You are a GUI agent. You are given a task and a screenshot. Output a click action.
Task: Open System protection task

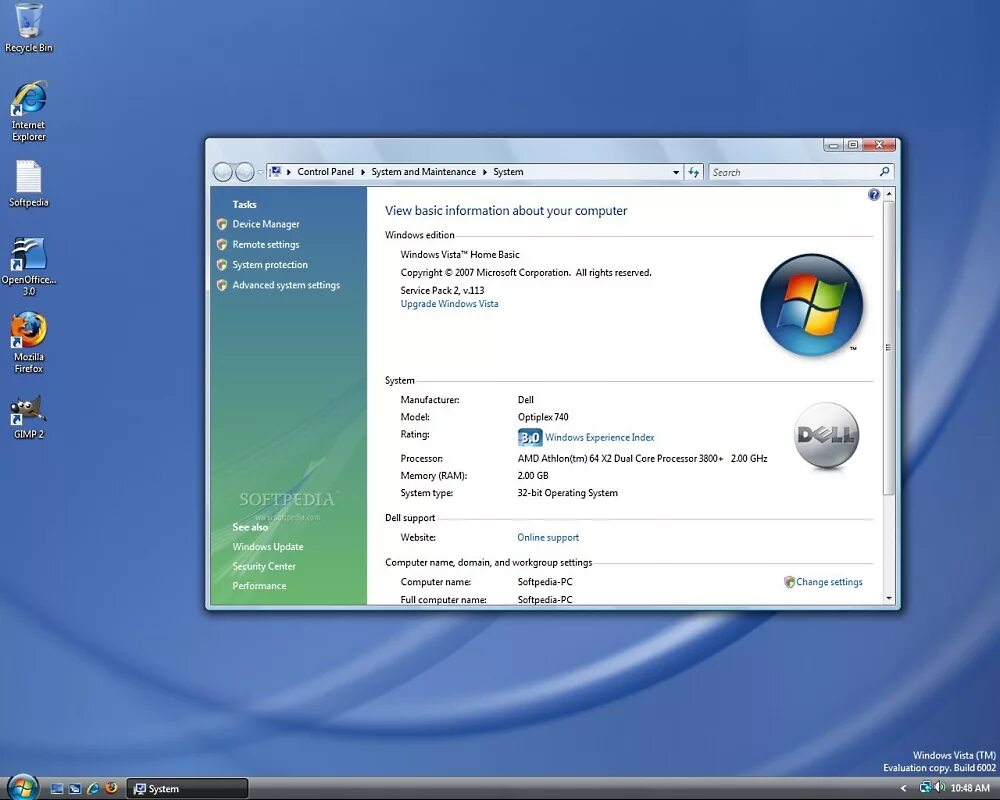[x=270, y=265]
